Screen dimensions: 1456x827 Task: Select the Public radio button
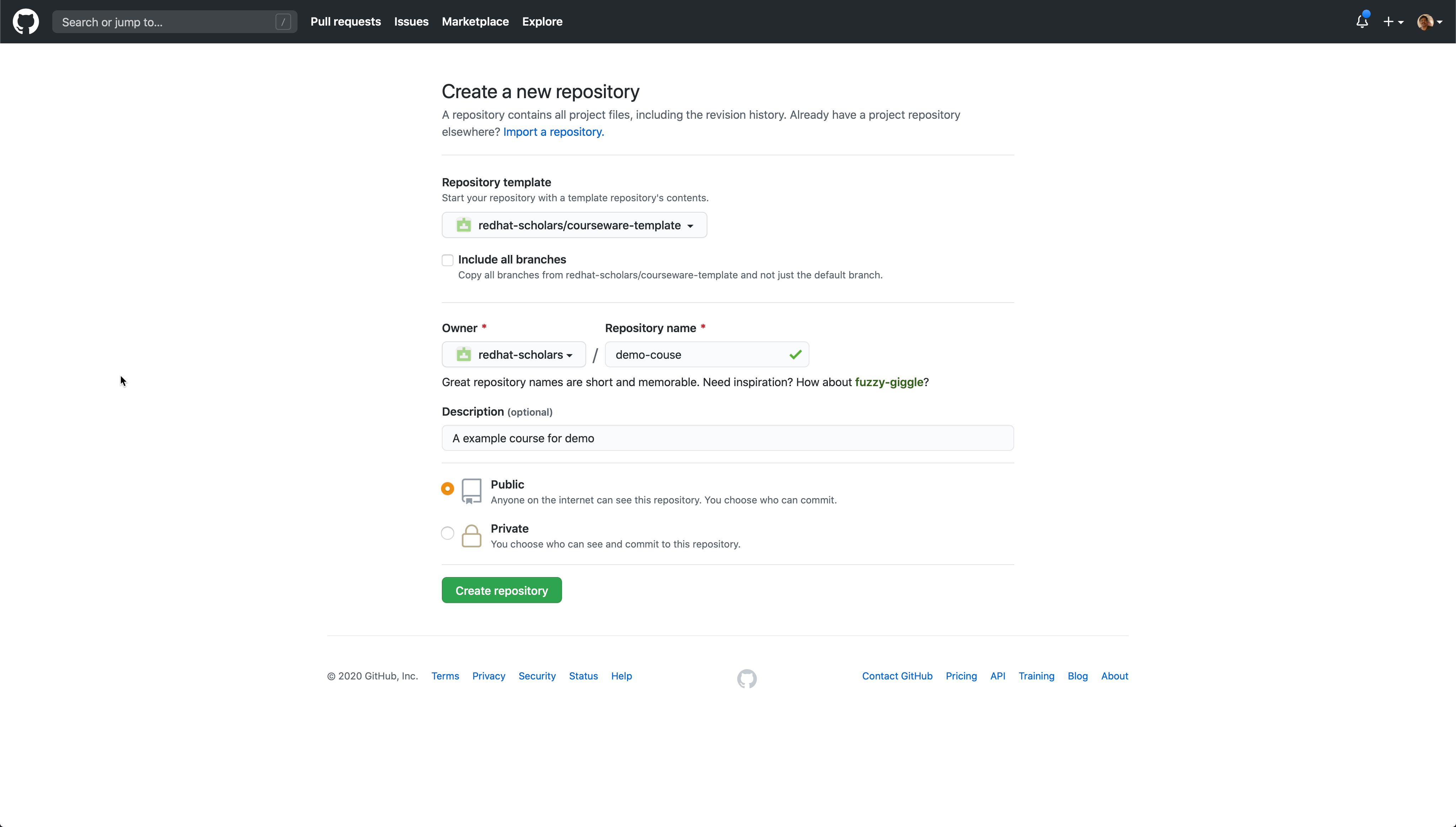[x=447, y=488]
